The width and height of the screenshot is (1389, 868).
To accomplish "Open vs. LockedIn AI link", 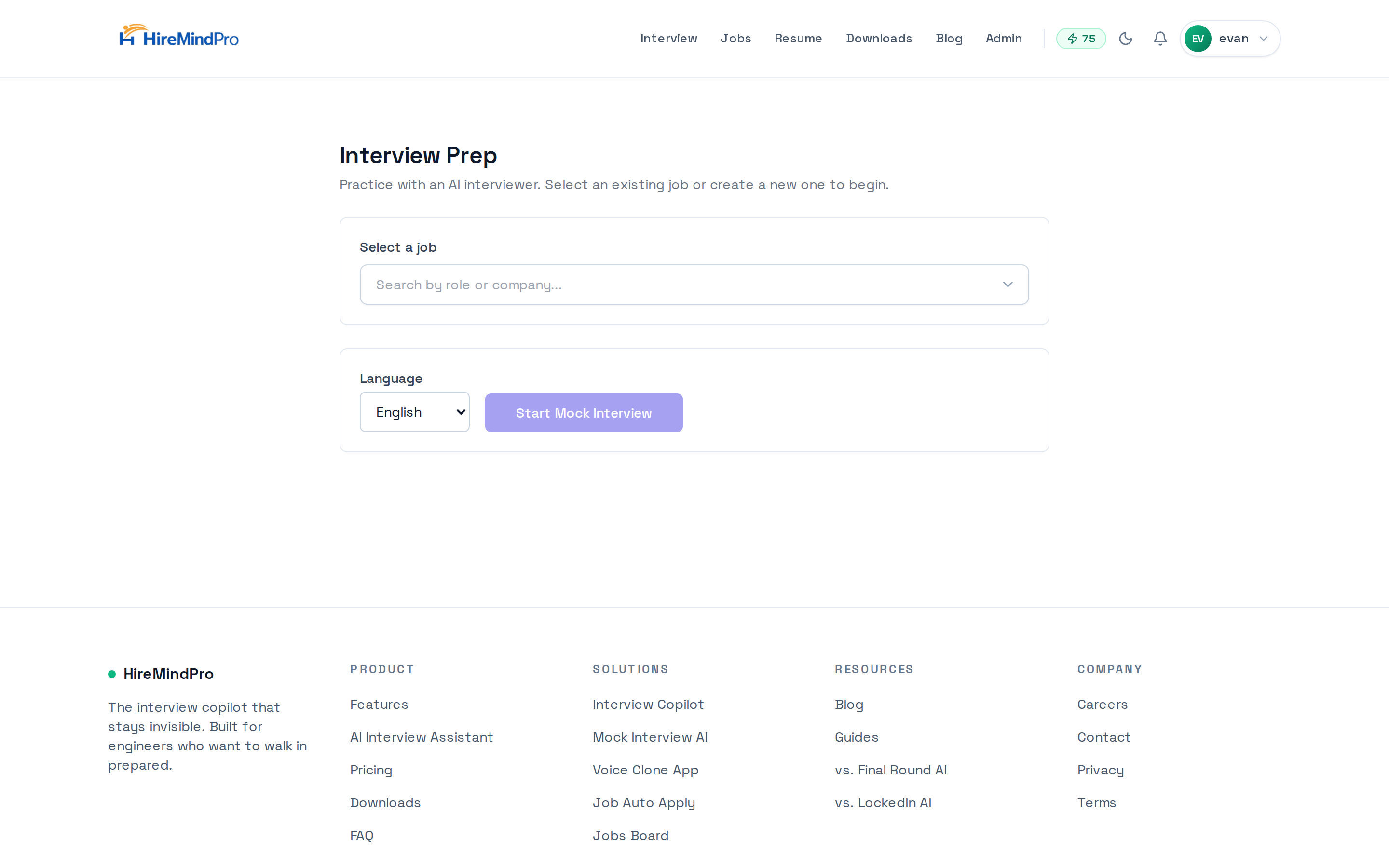I will coord(883,802).
